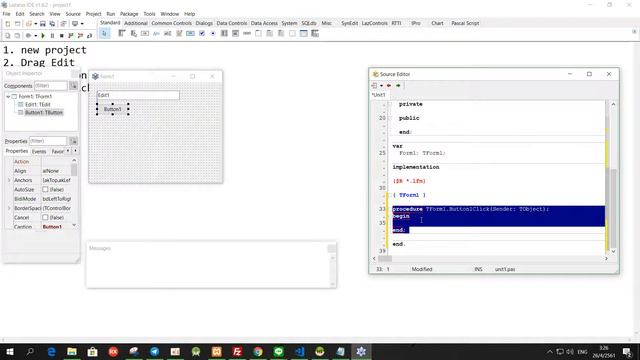Click the Stop debug icon
This screenshot has height=360, width=640.
click(x=62, y=36)
